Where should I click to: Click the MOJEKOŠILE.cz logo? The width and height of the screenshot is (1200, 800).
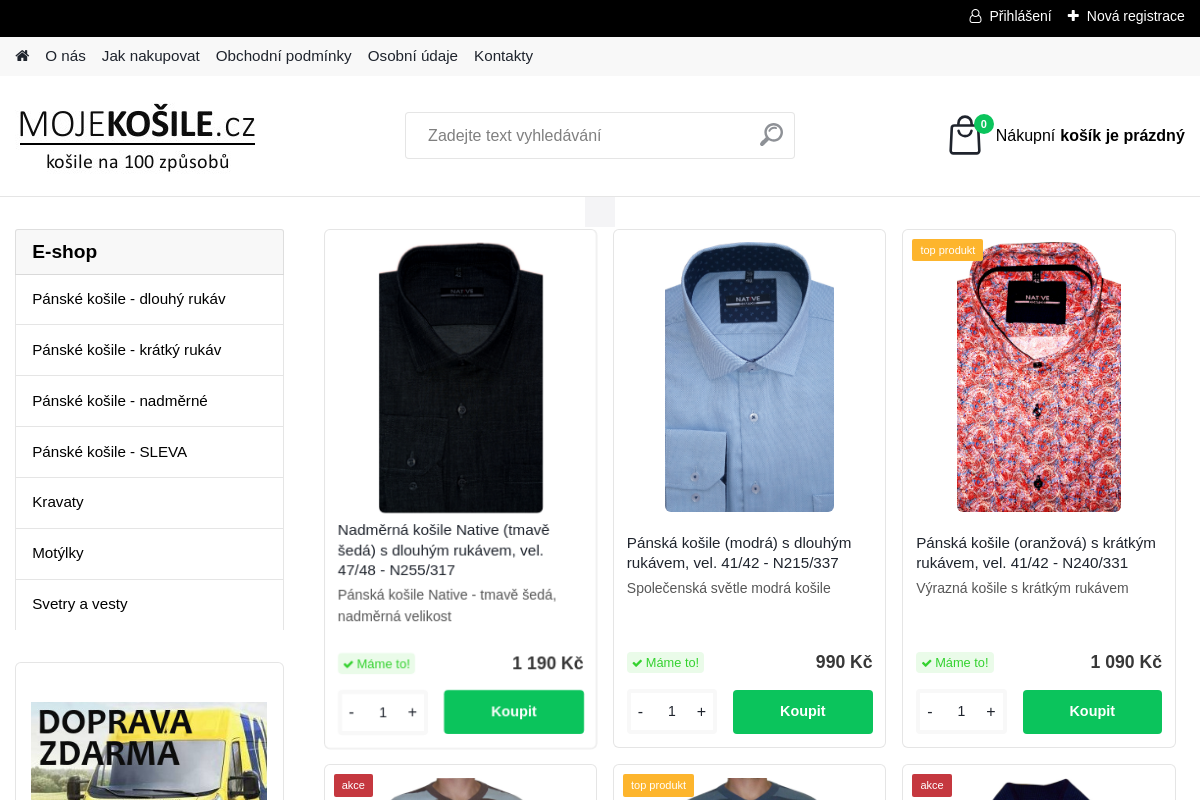[x=137, y=139]
